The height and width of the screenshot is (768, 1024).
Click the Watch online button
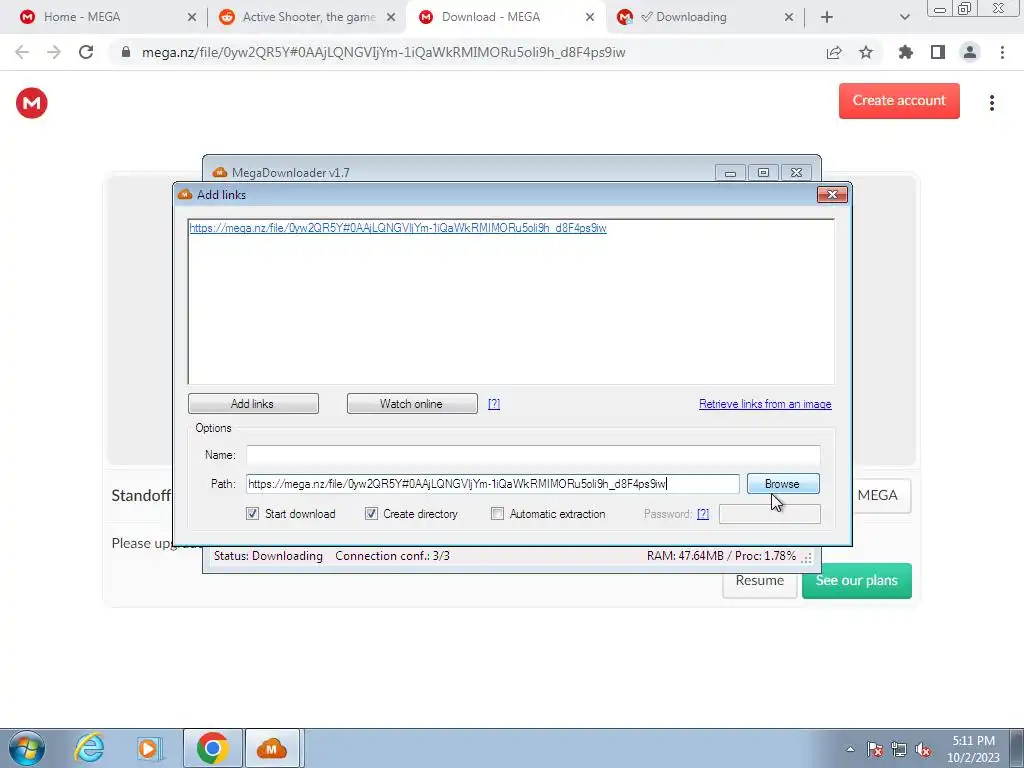[412, 404]
